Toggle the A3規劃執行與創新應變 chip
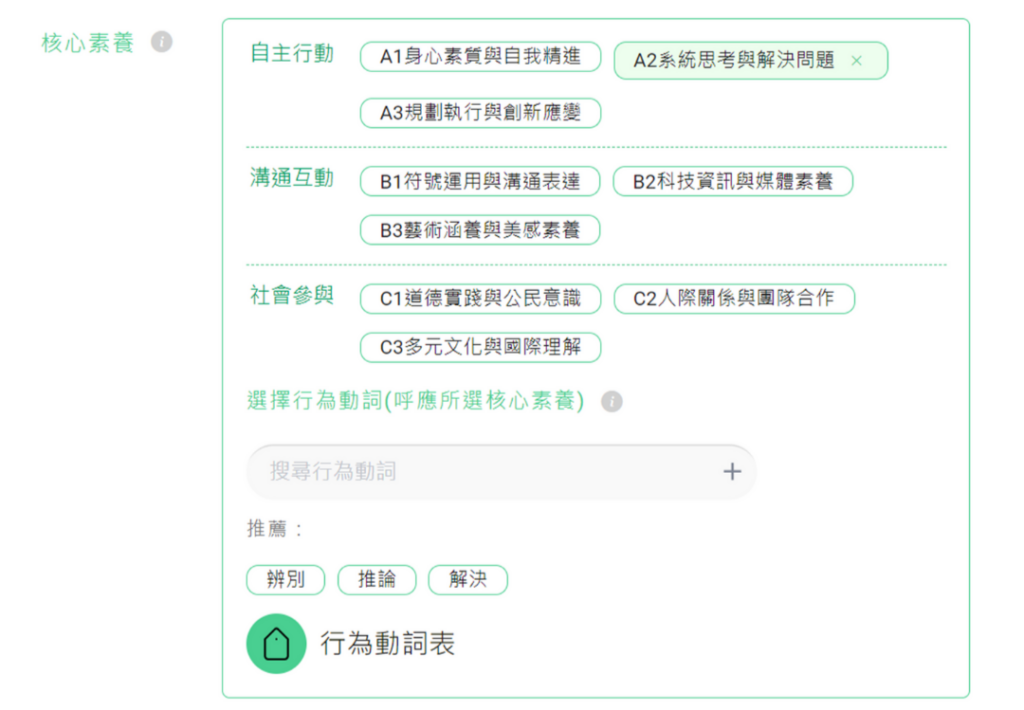 pos(480,112)
